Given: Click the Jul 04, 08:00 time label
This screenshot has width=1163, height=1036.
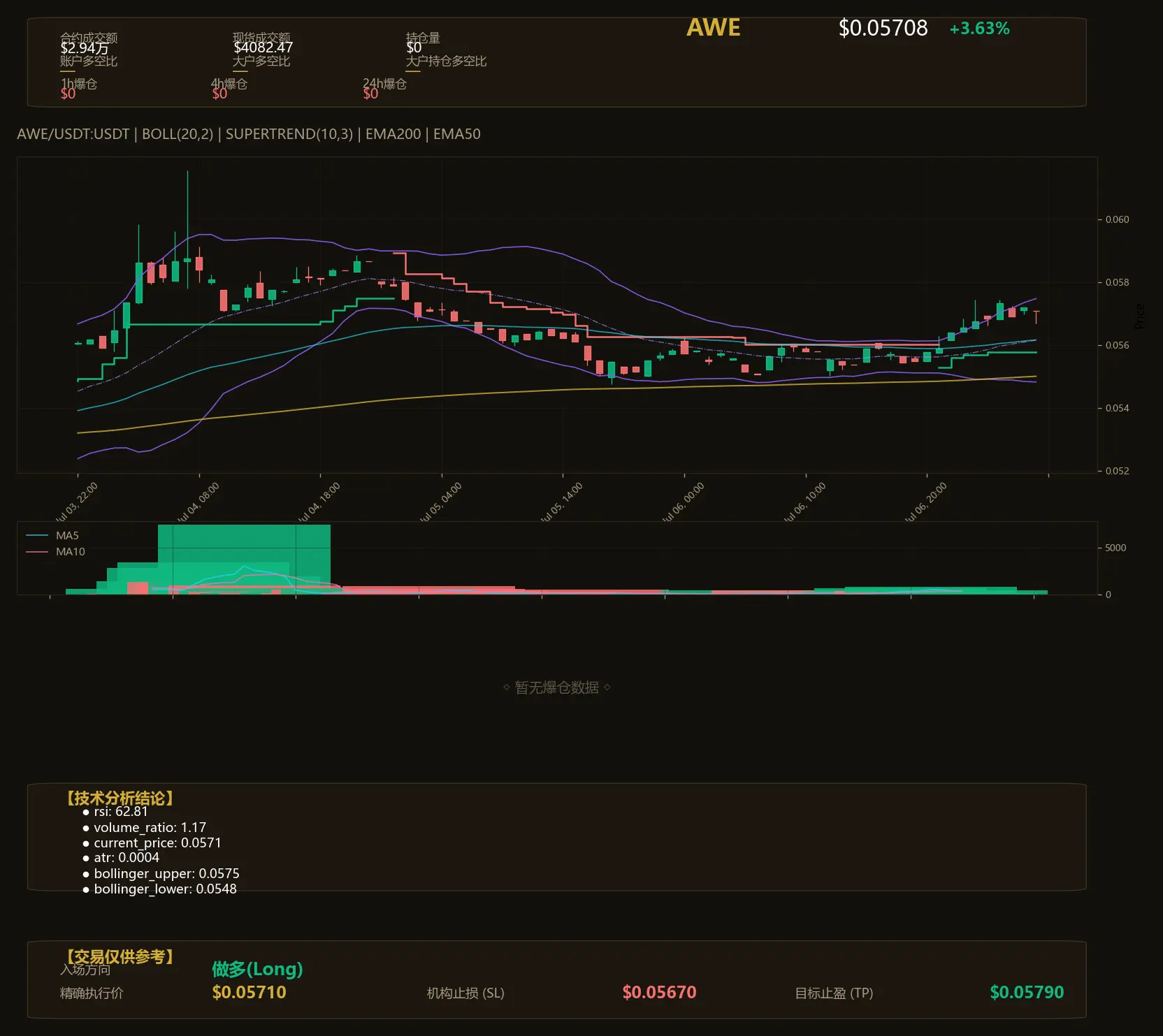Looking at the screenshot, I should (x=198, y=502).
